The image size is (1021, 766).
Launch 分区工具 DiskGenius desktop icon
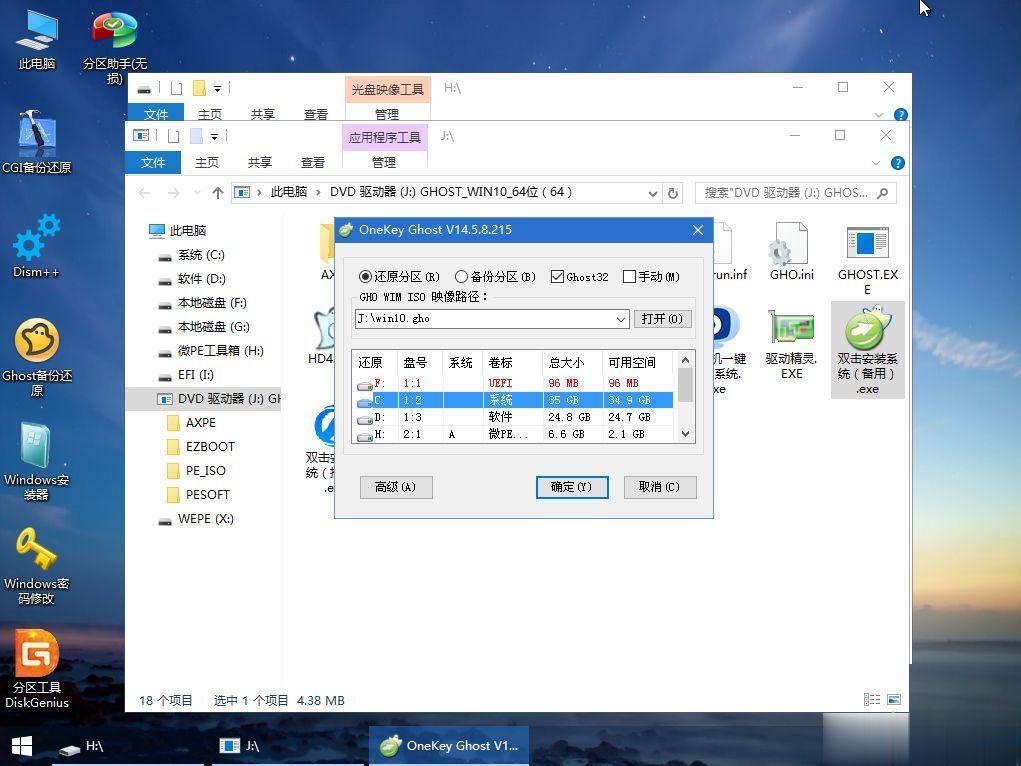click(37, 670)
